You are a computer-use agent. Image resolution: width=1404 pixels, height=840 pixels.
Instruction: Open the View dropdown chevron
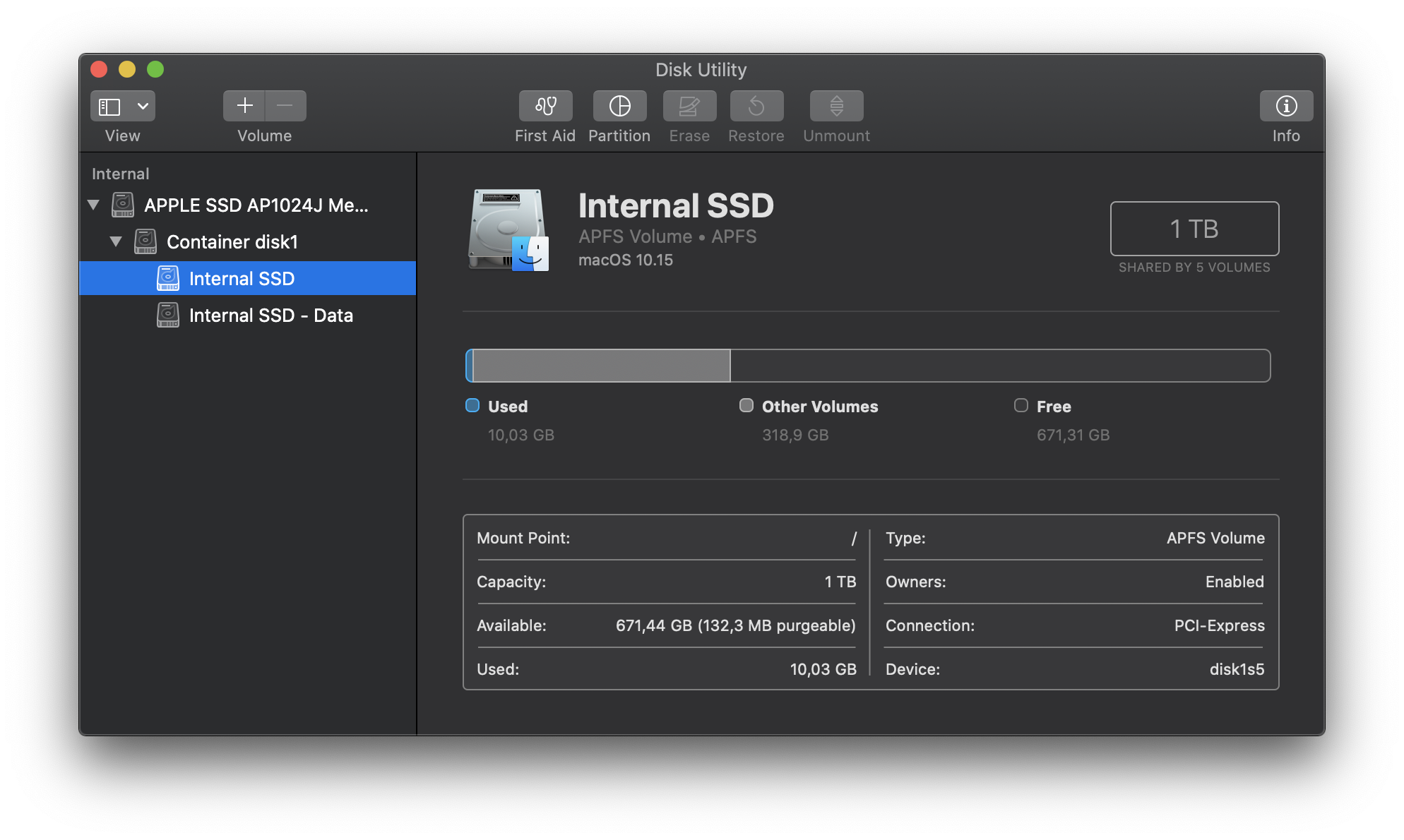coord(143,107)
